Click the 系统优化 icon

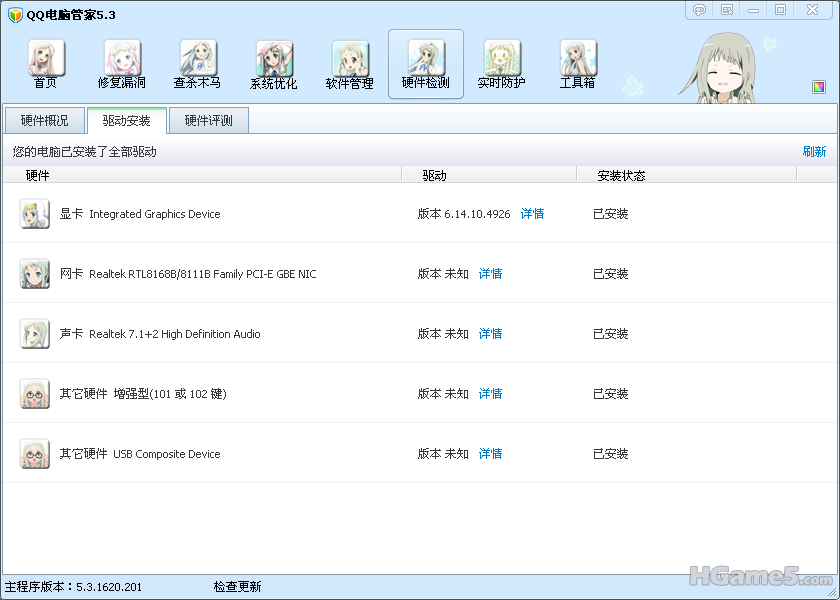[x=274, y=64]
